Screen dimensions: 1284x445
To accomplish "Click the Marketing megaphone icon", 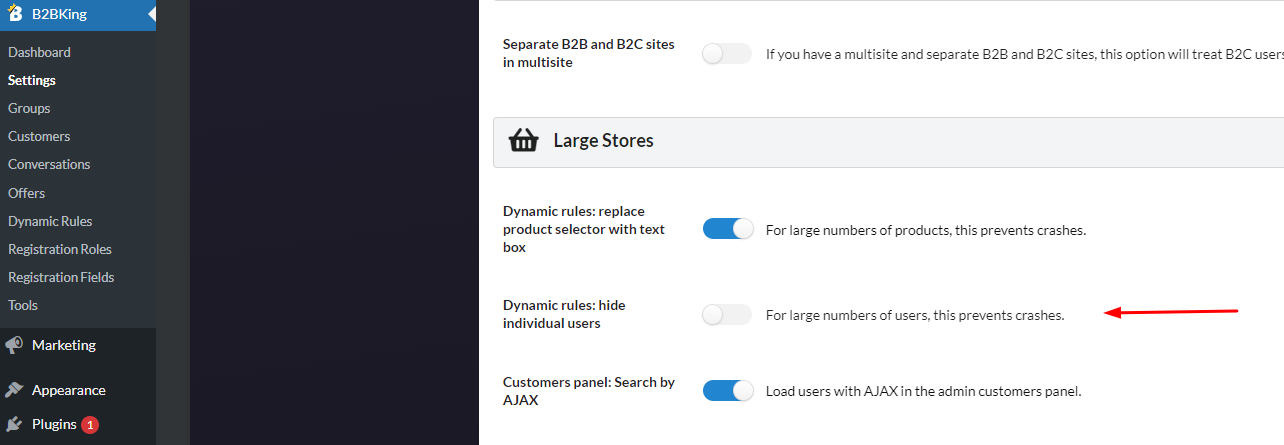I will click(x=14, y=345).
